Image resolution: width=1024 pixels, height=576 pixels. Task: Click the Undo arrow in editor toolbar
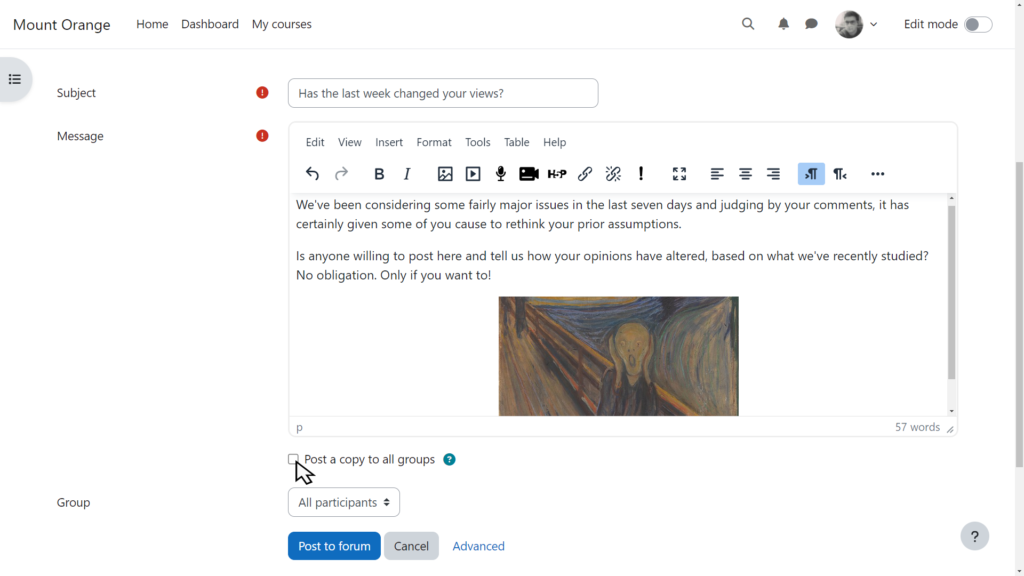312,174
